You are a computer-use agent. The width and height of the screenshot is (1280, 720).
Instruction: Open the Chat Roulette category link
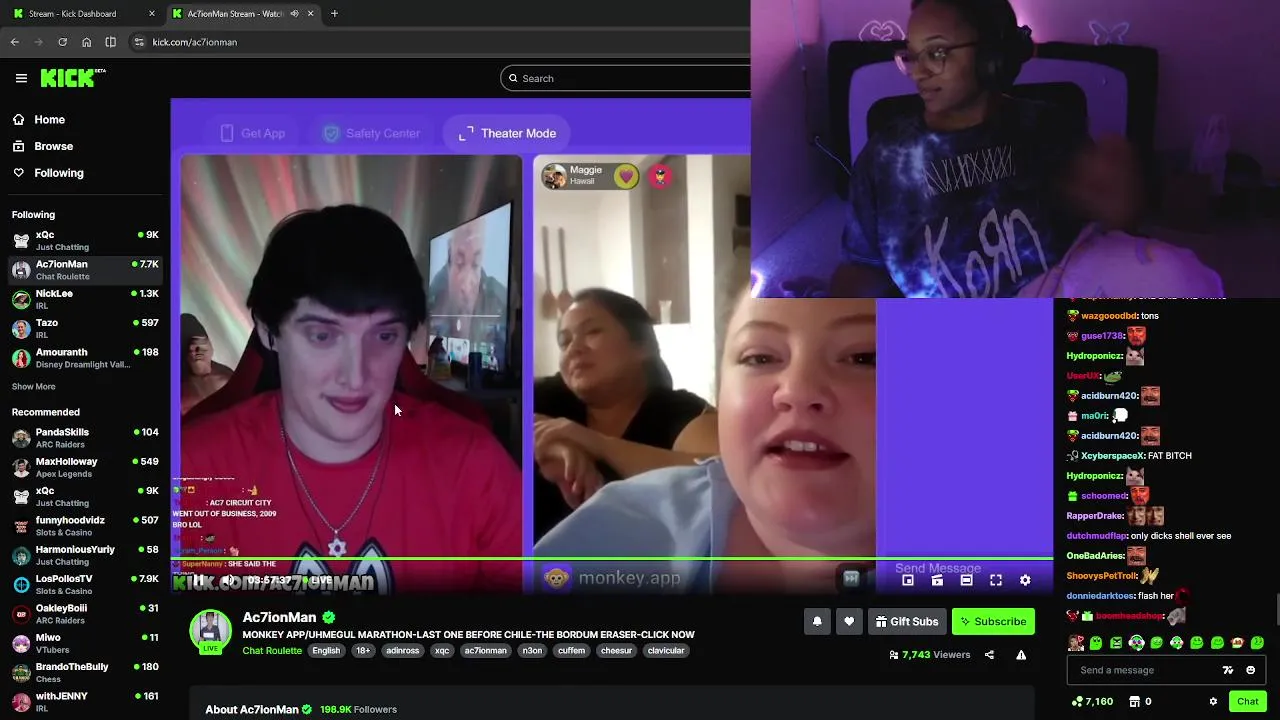click(x=272, y=651)
